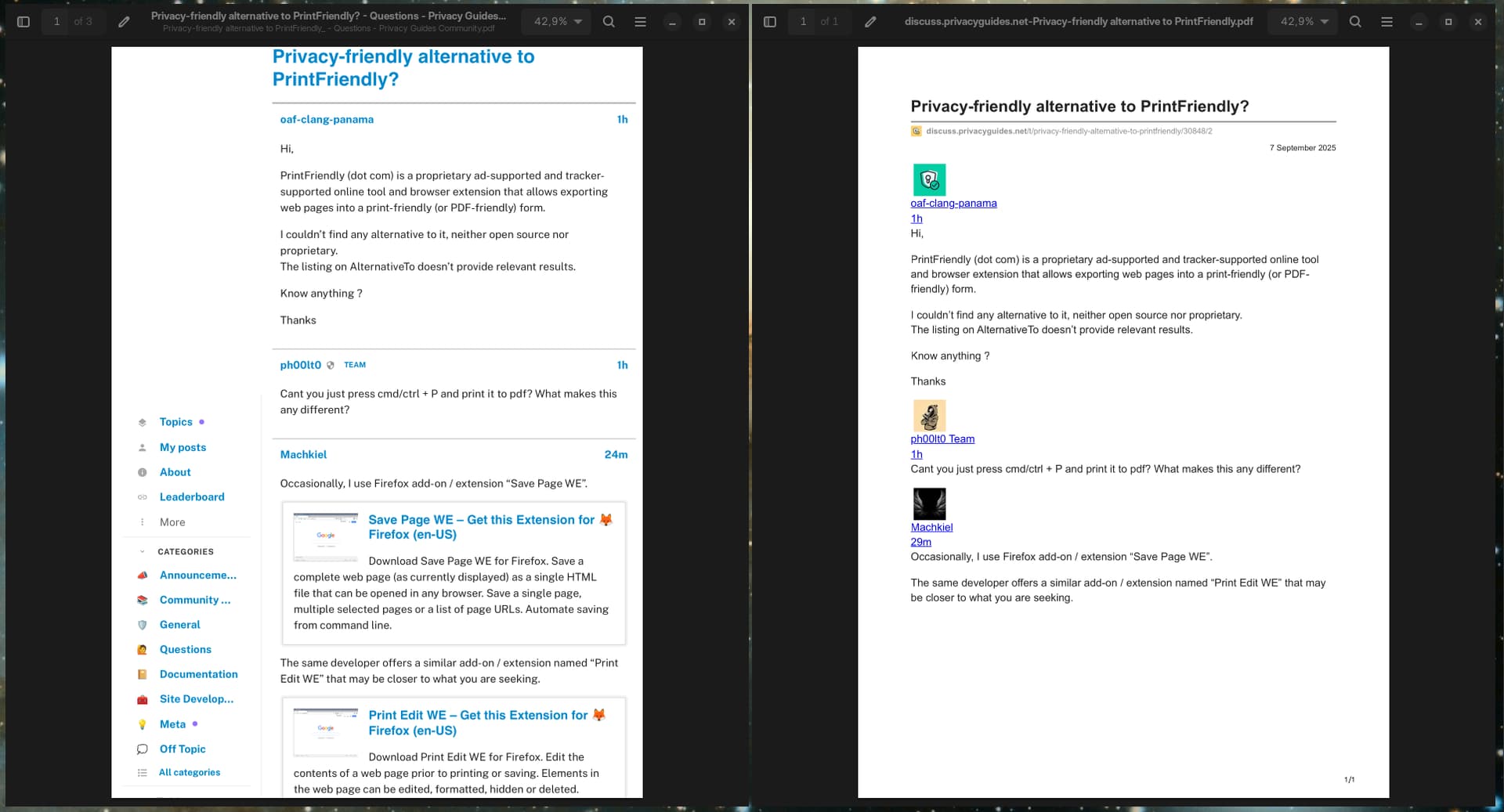The image size is (1504, 812).
Task: Click privacyguides favicon in right PDF
Action: click(x=916, y=132)
